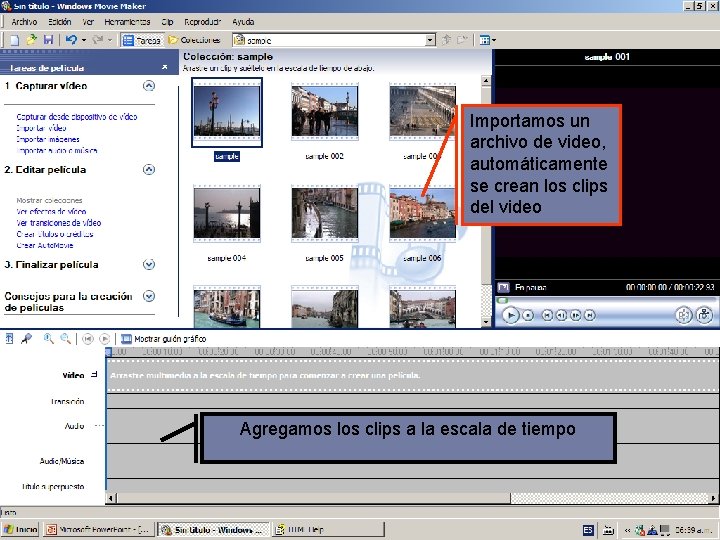
Task: Expand the Vídeo track plus icon
Action: click(x=94, y=375)
